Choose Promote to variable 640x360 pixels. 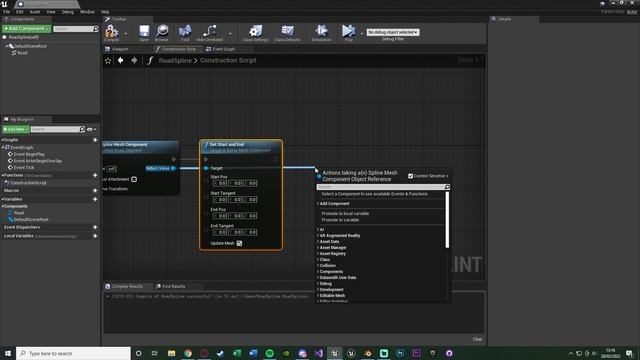(x=340, y=220)
